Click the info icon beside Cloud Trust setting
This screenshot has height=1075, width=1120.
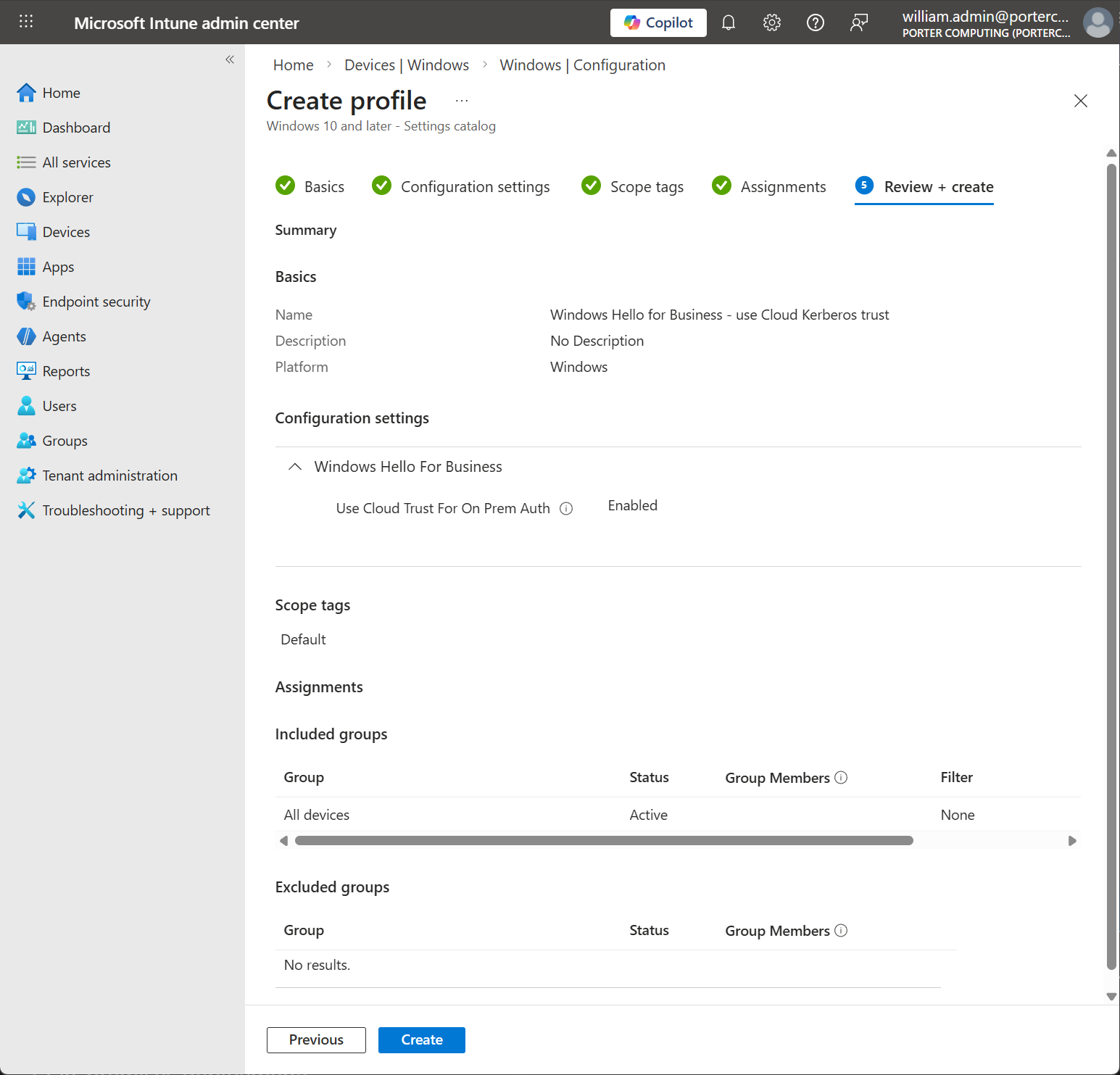[566, 509]
